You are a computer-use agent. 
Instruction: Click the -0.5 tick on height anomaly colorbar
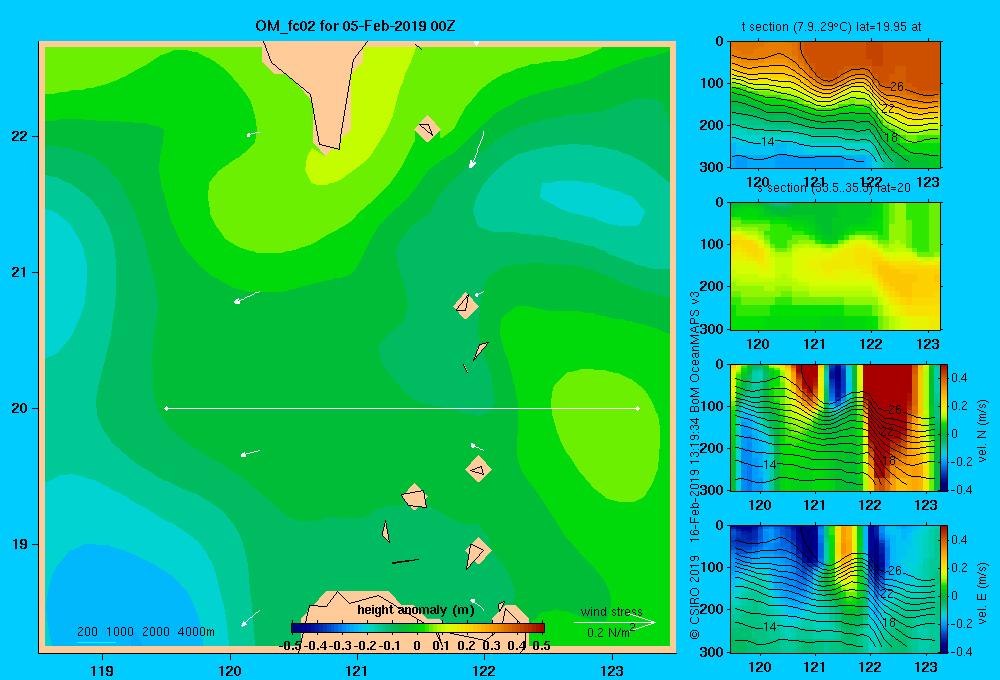coord(291,646)
